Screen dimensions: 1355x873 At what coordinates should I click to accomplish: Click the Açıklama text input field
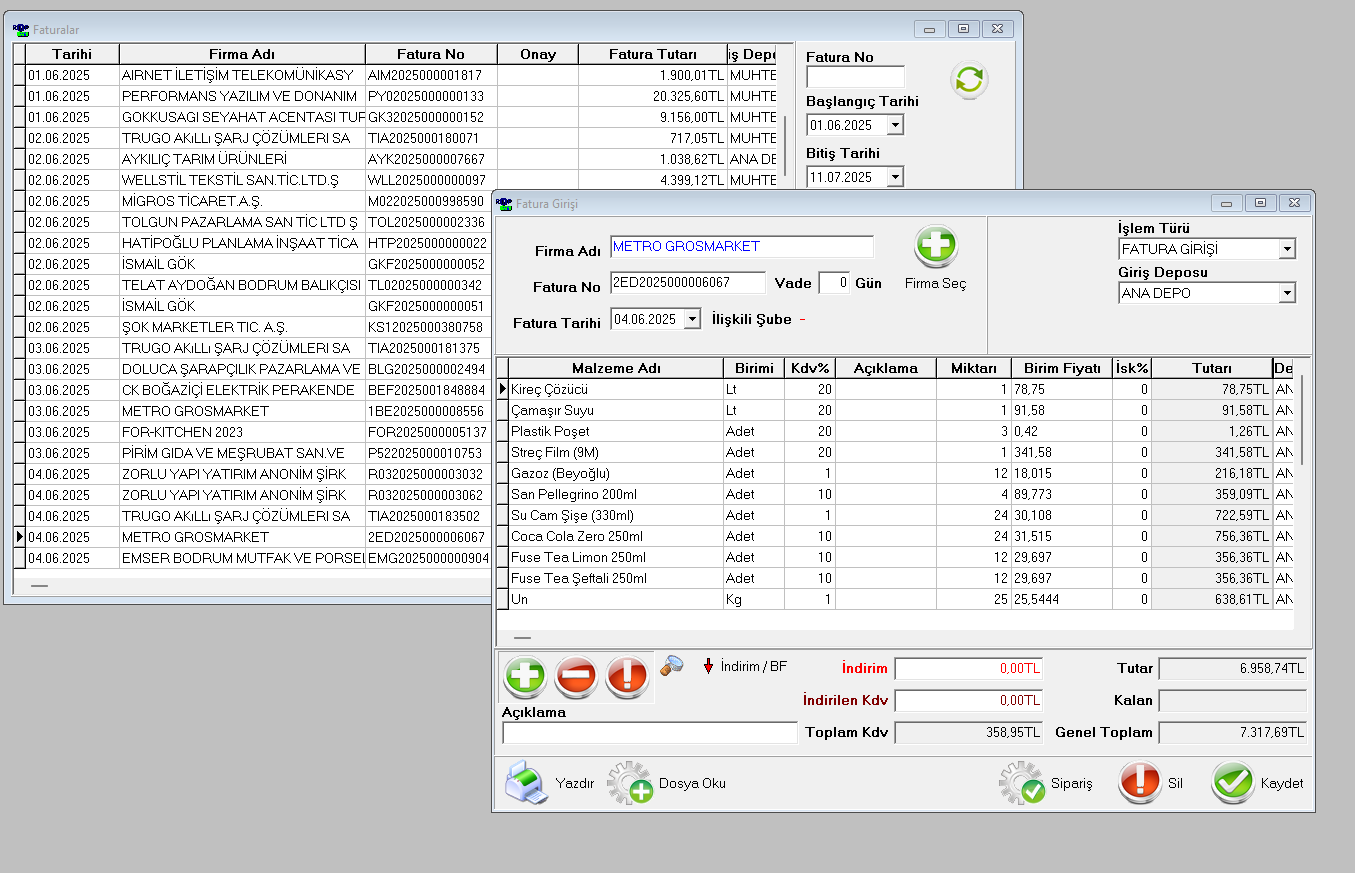point(649,733)
